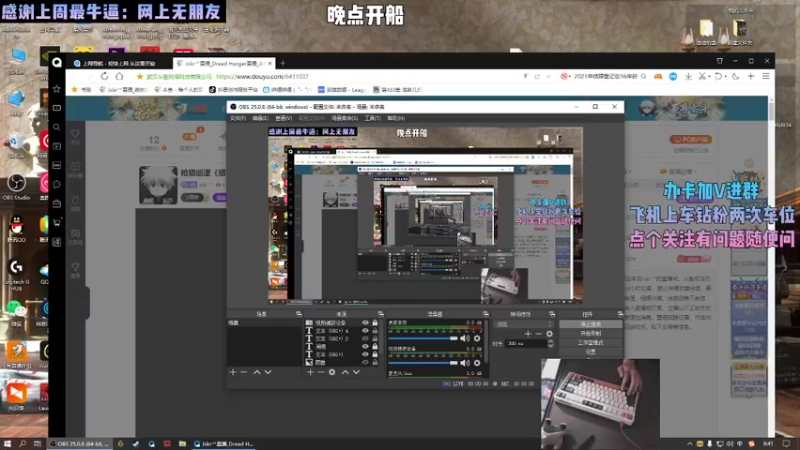800x450 pixels.
Task: Select 视频捕获设备 in Sources list
Action: (331, 323)
